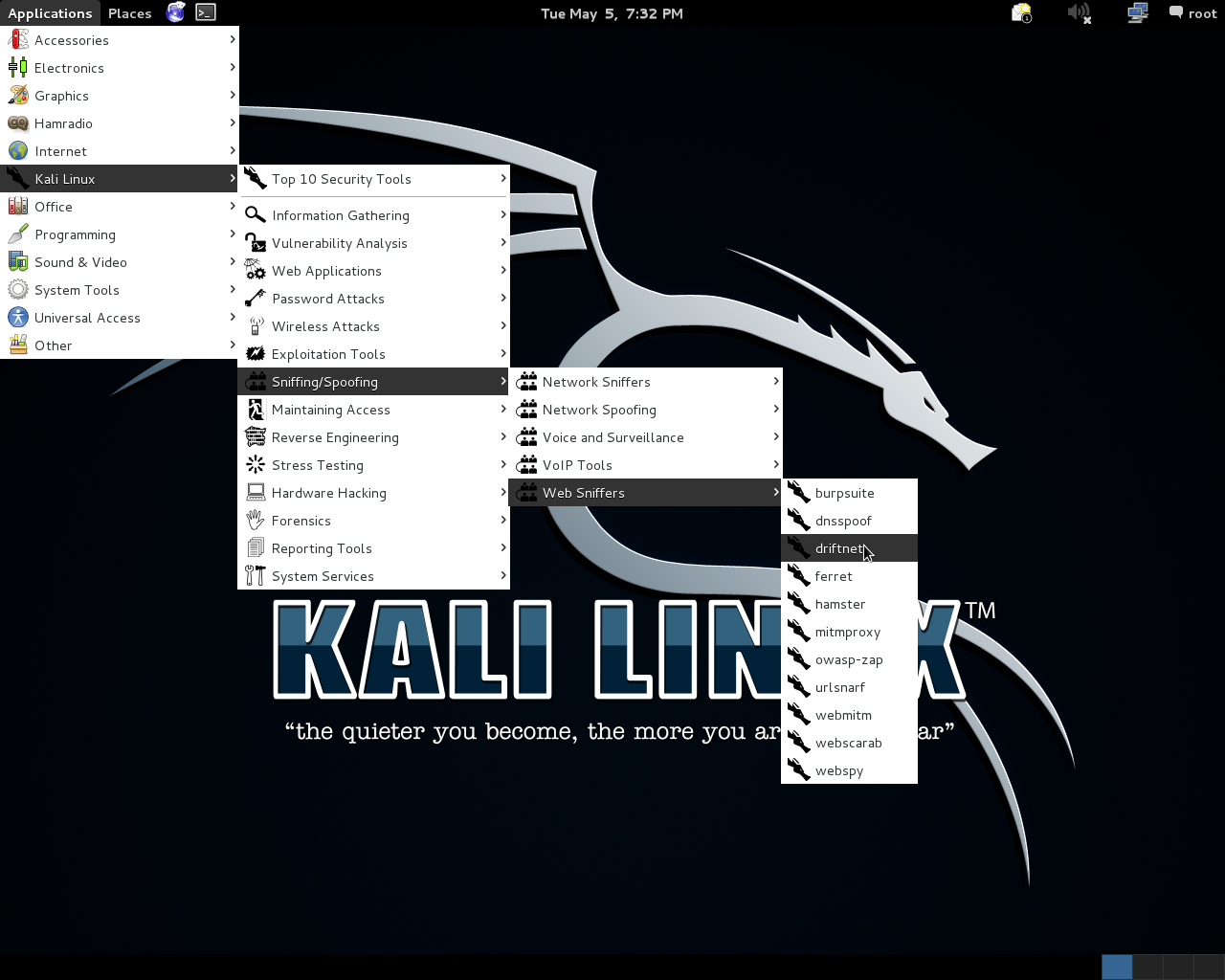Screen dimensions: 1225x980
Task: Expand the Network Spoofing submenu arrow
Action: (x=776, y=409)
